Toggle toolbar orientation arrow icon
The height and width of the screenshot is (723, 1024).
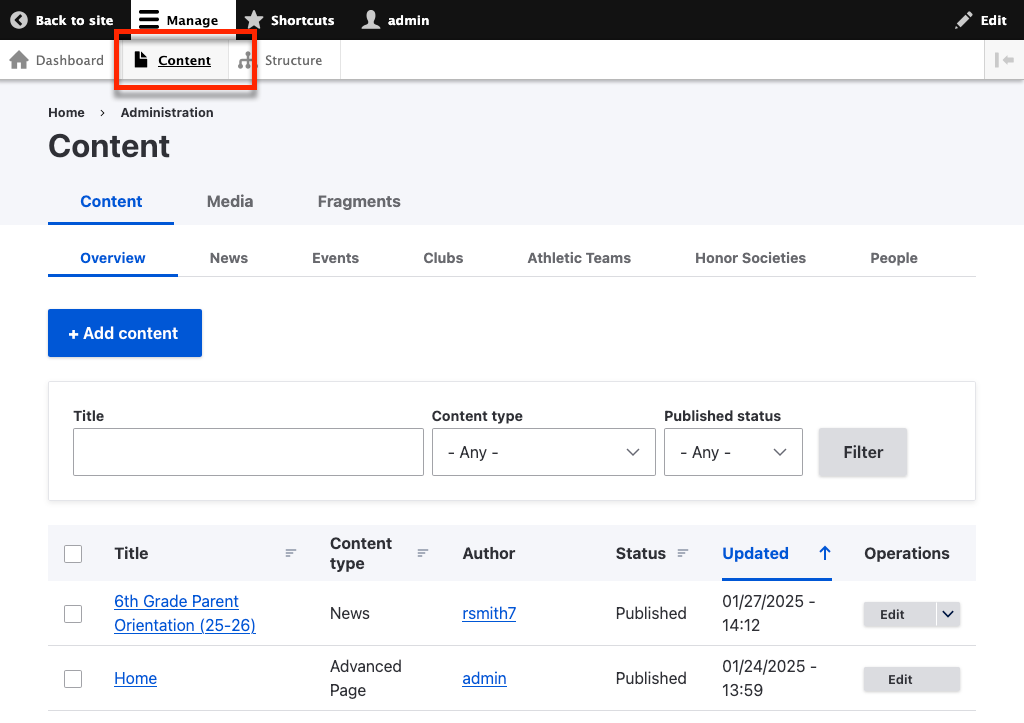click(1004, 60)
